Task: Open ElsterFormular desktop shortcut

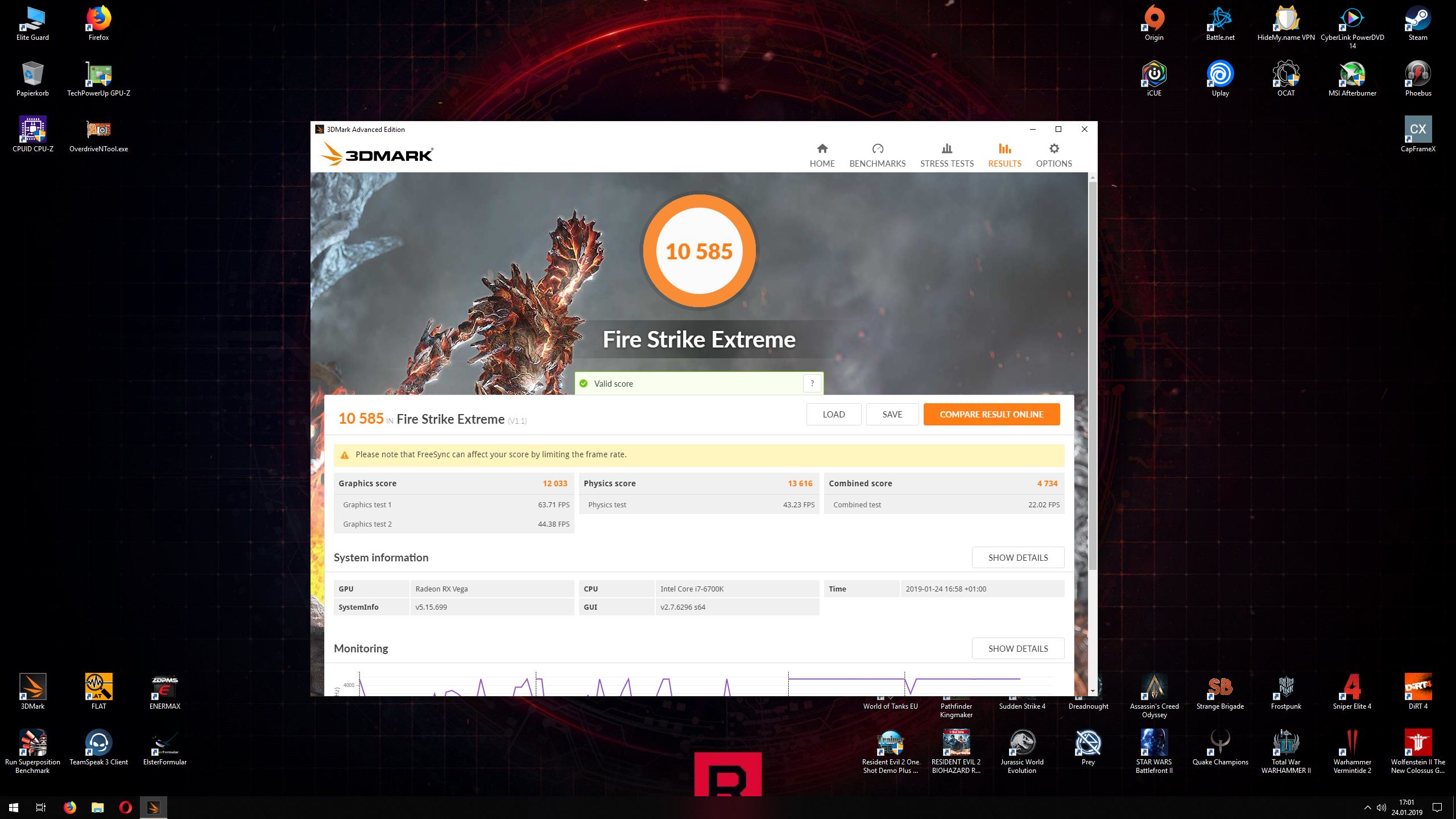Action: coord(164,748)
